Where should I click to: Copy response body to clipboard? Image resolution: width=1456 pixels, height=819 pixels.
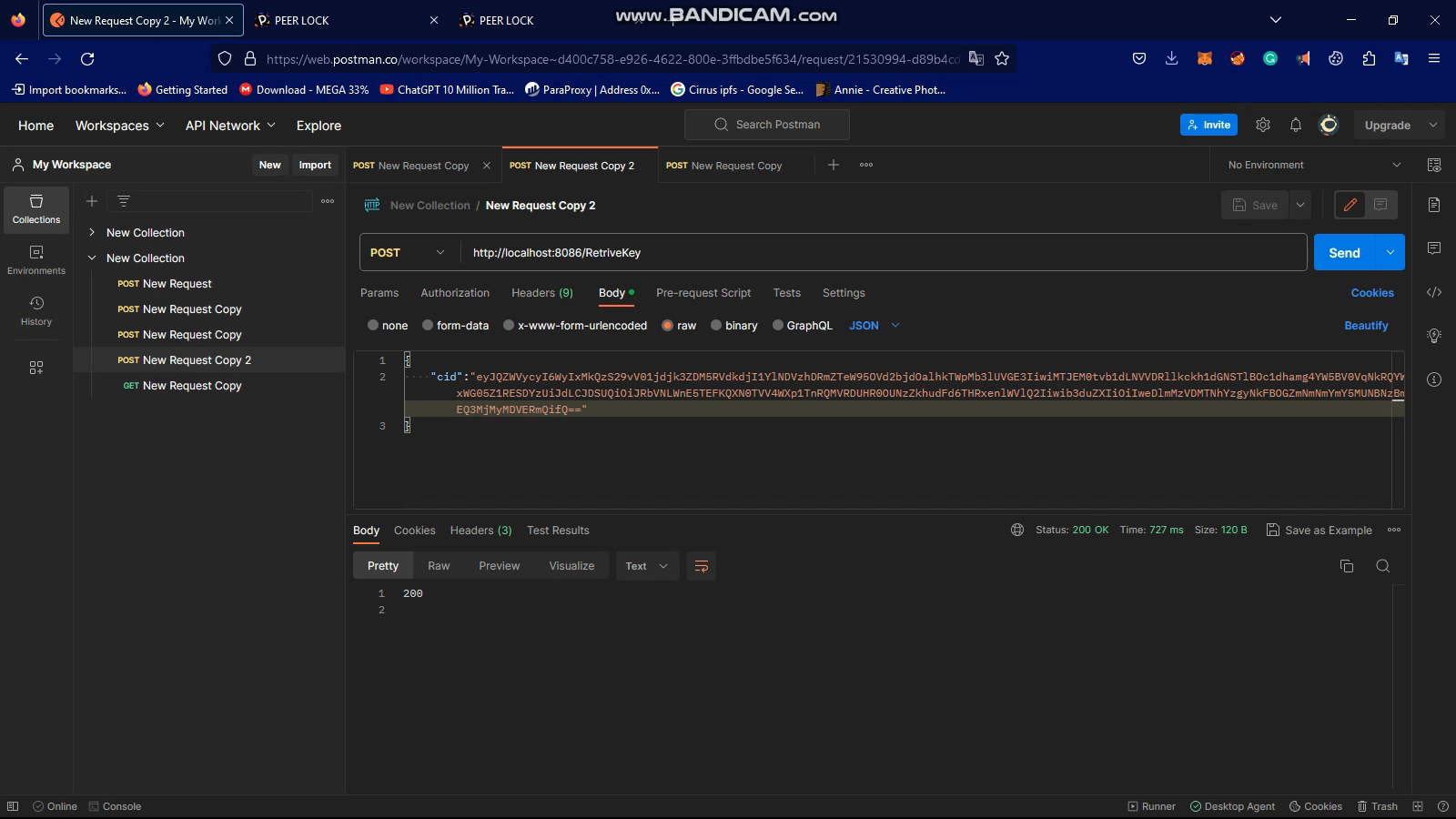pyautogui.click(x=1347, y=566)
